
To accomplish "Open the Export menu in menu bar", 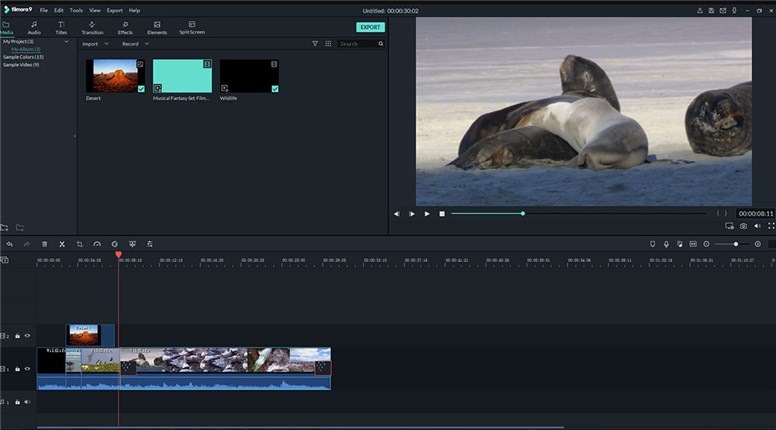I will pos(114,10).
